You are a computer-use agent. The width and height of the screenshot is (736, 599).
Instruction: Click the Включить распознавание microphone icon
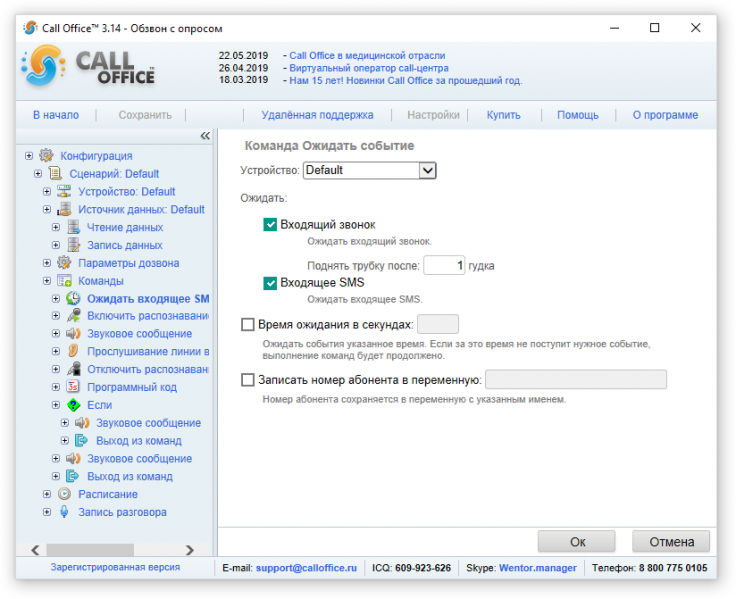(73, 315)
